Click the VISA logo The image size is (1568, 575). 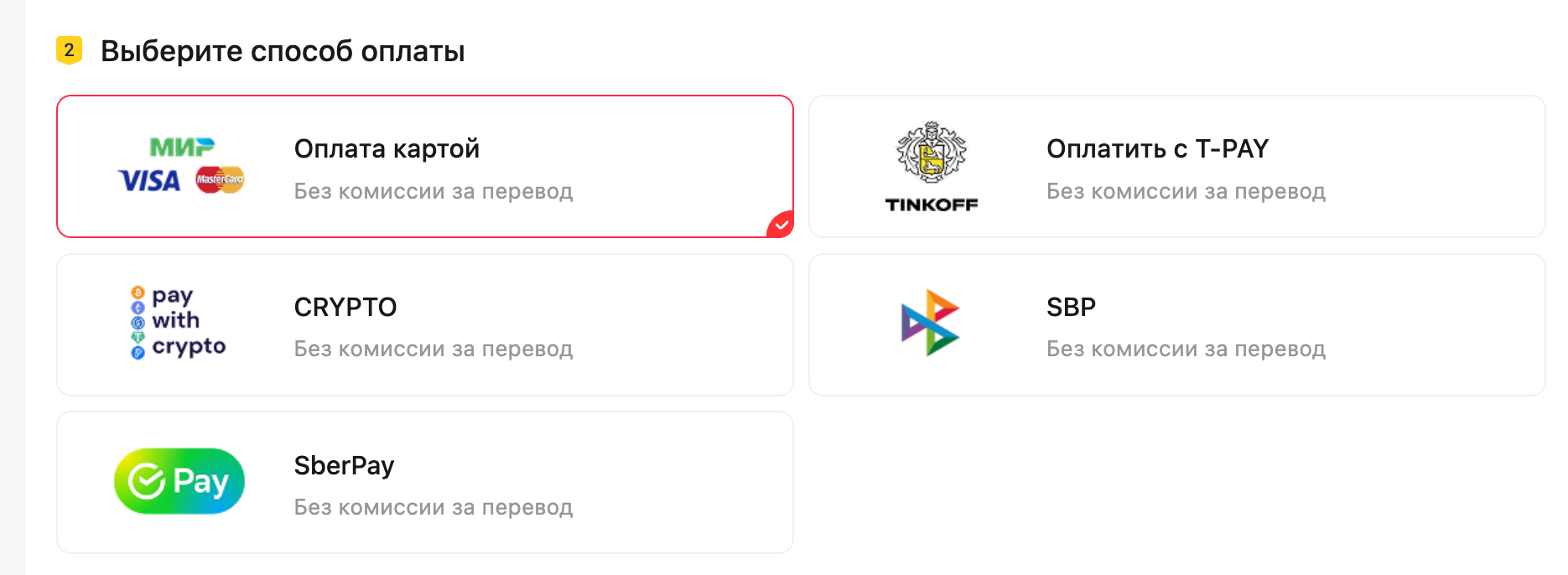(x=149, y=180)
